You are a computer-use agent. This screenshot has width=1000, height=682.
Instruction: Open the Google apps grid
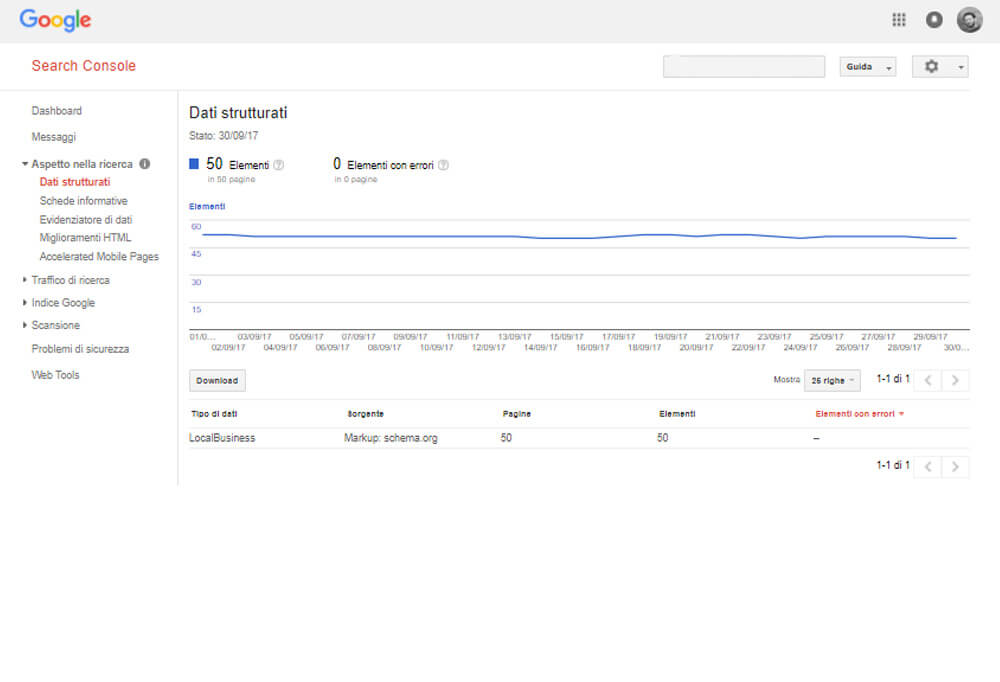[x=899, y=20]
